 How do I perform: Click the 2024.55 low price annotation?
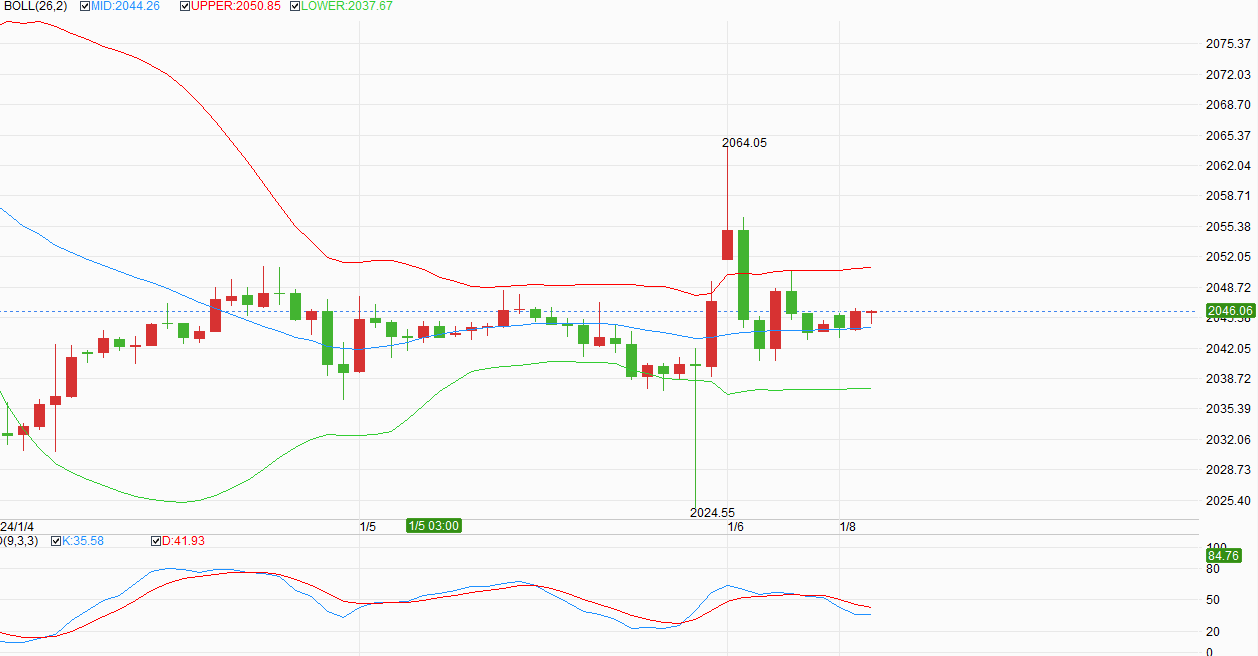coord(713,513)
